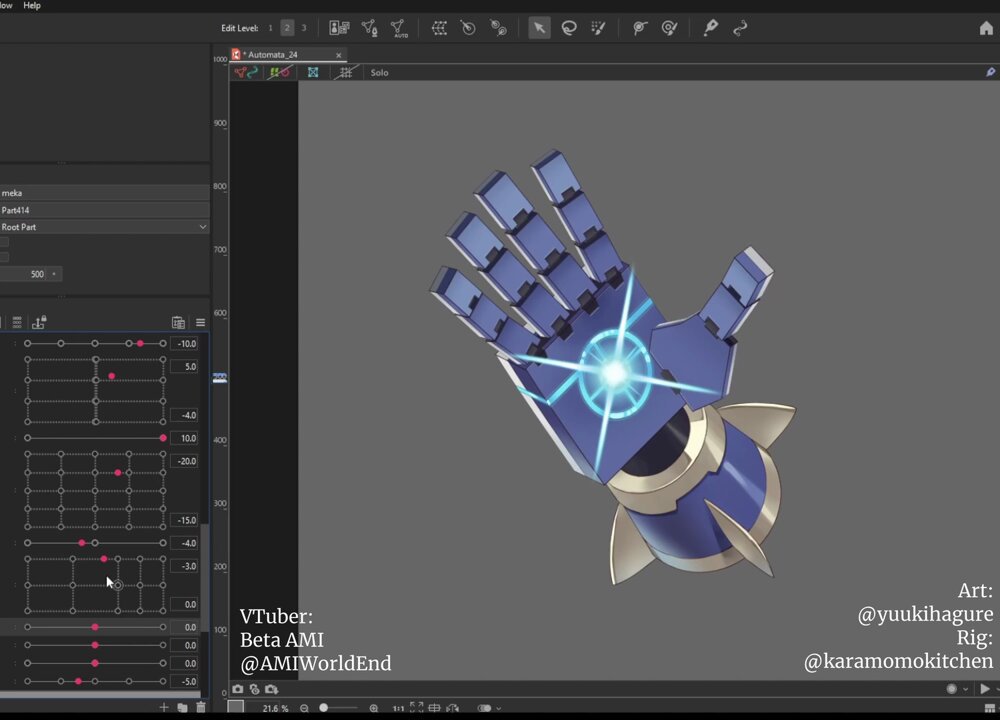This screenshot has width=1000, height=720.
Task: Click the snapshot camera icon below the canvas
Action: [237, 689]
